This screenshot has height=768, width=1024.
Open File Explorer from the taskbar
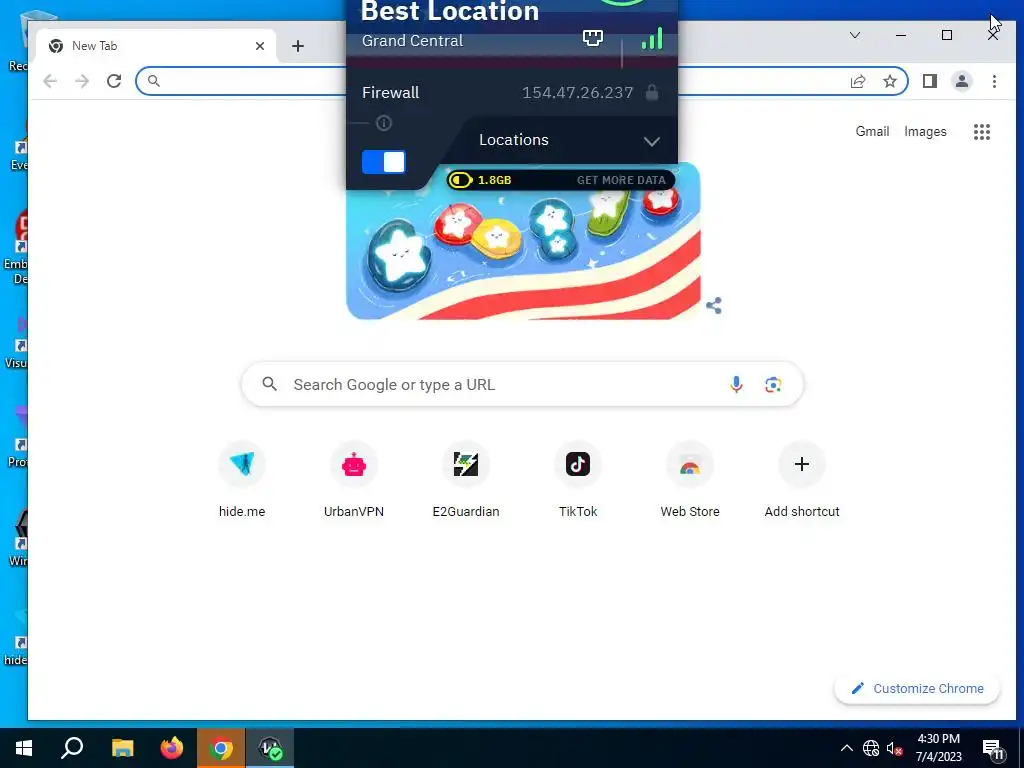click(x=122, y=748)
